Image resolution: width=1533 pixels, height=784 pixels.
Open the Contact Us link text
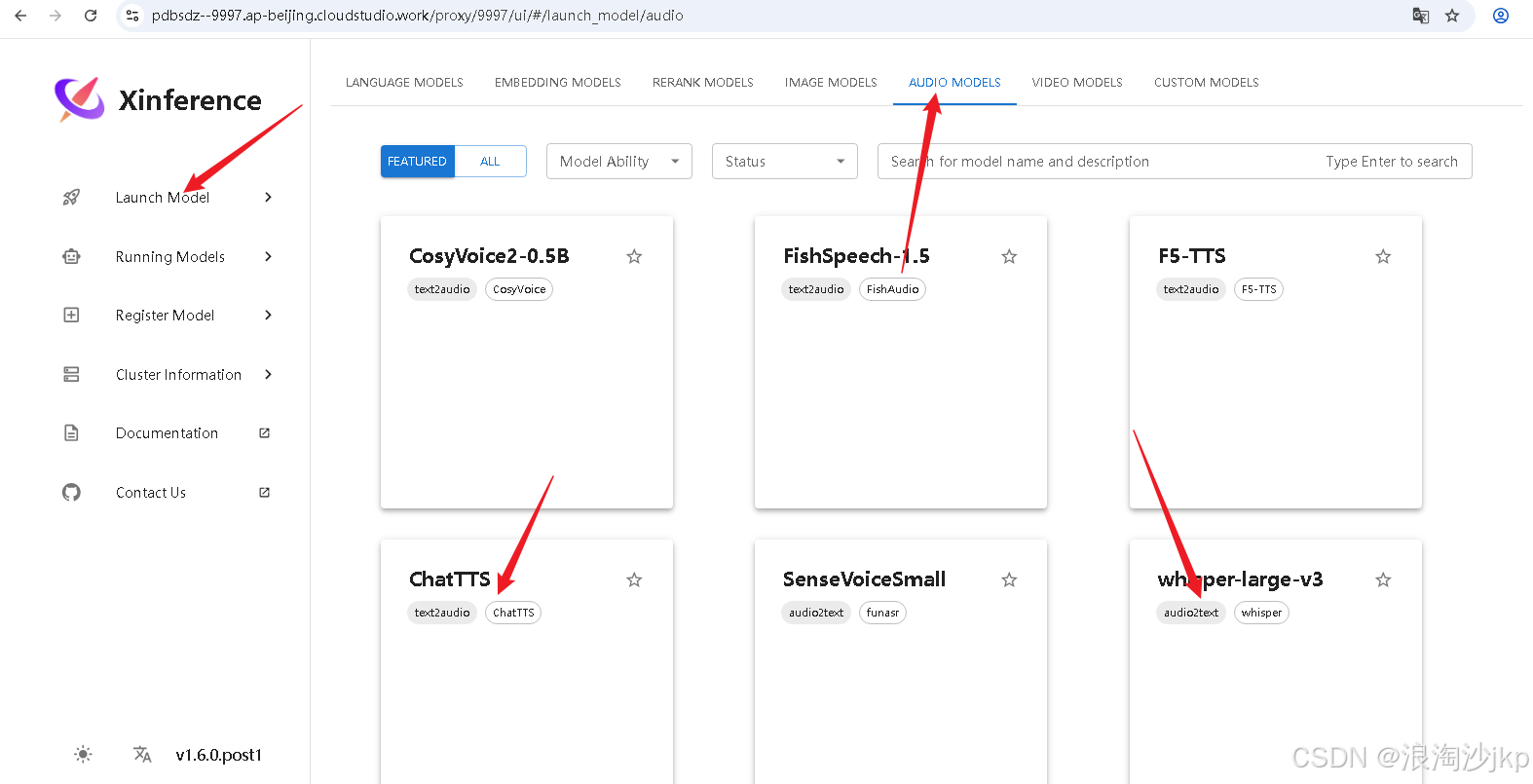pos(151,492)
